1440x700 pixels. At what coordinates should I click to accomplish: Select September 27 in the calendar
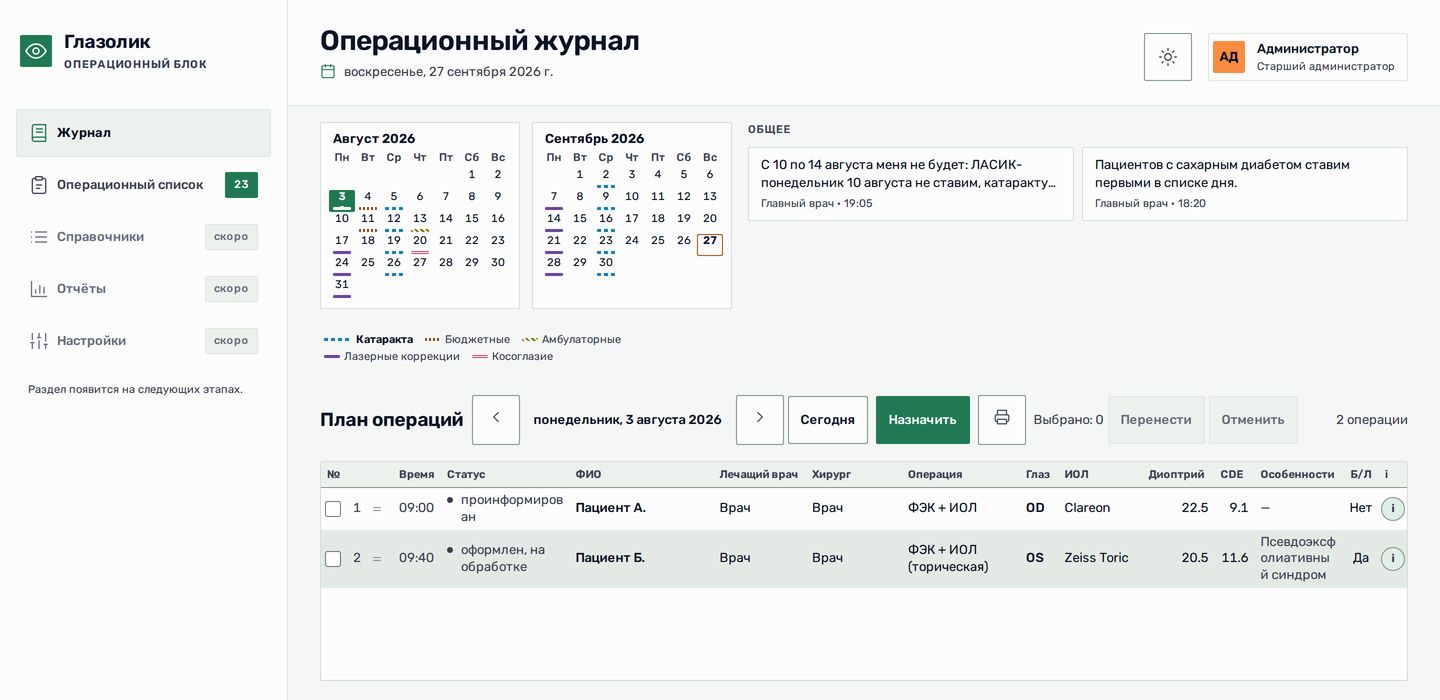click(710, 243)
